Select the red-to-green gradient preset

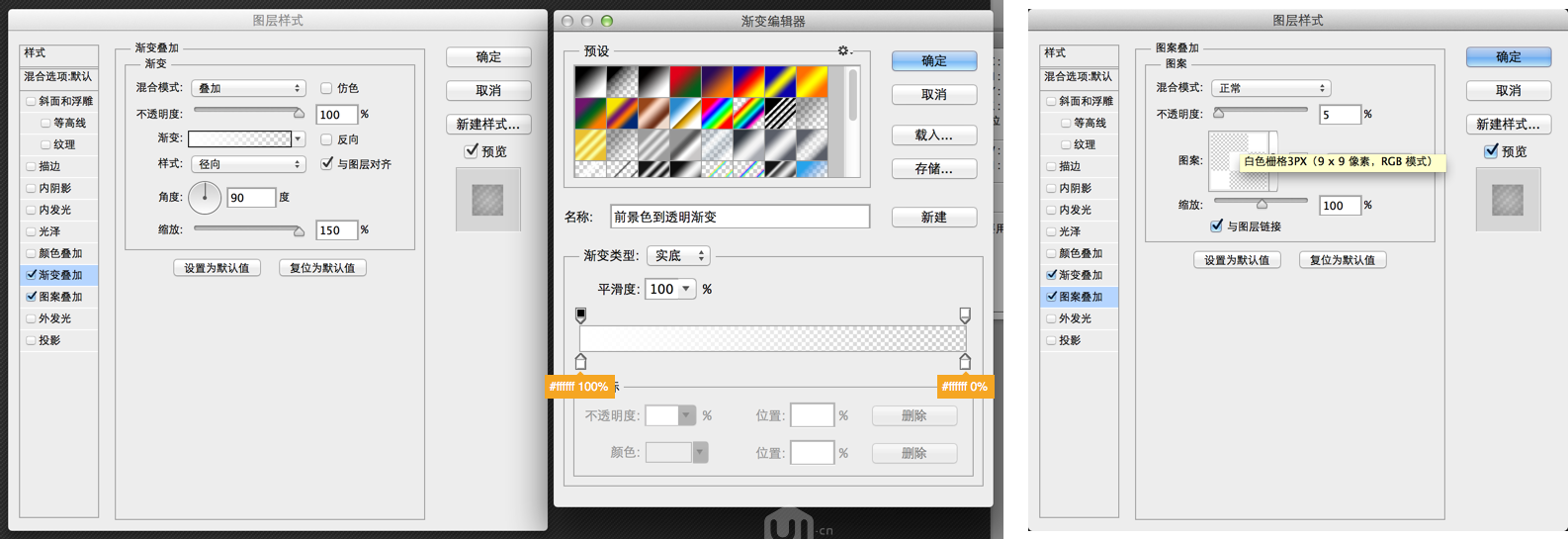coord(685,81)
